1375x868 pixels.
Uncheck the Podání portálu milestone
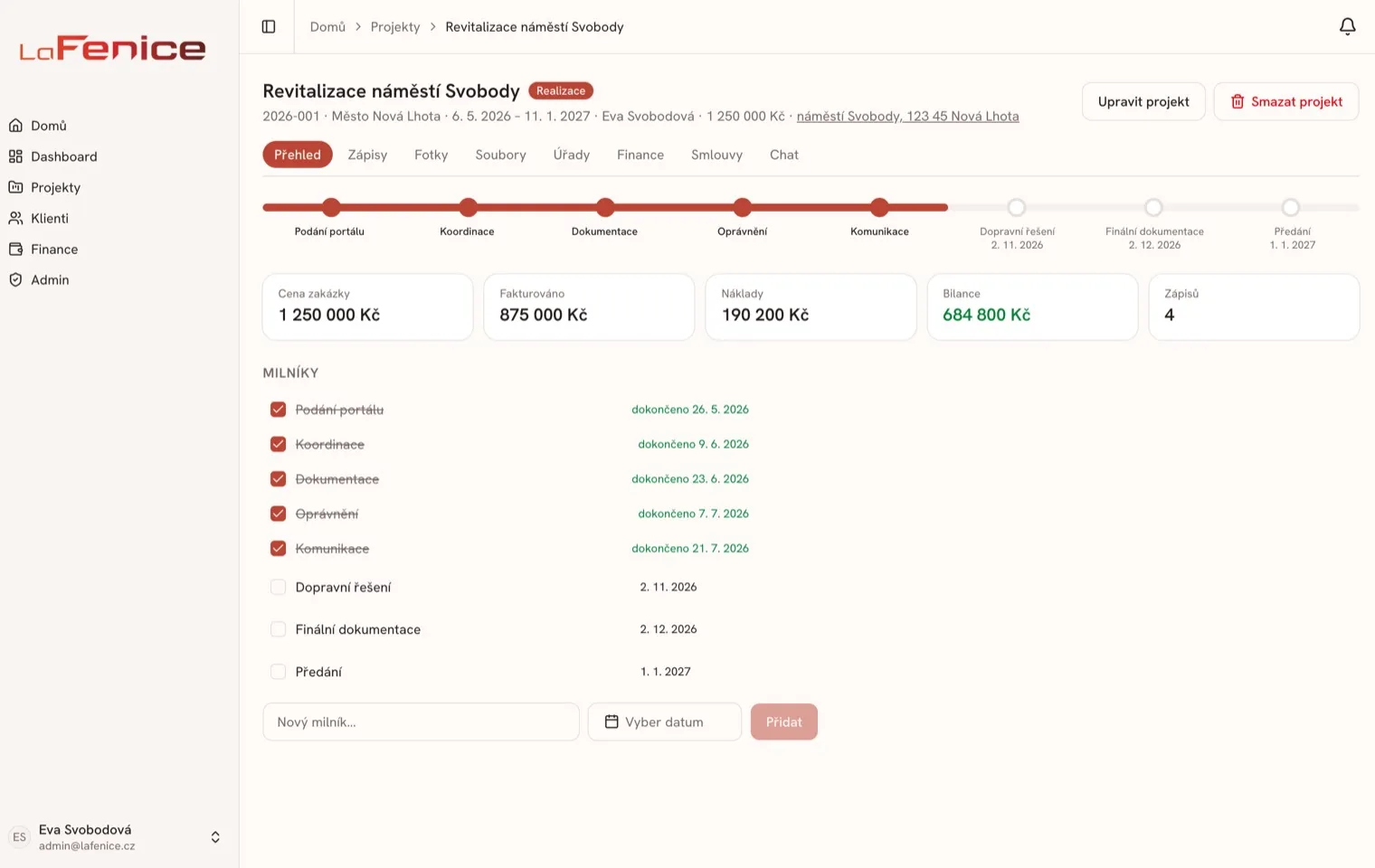click(278, 410)
